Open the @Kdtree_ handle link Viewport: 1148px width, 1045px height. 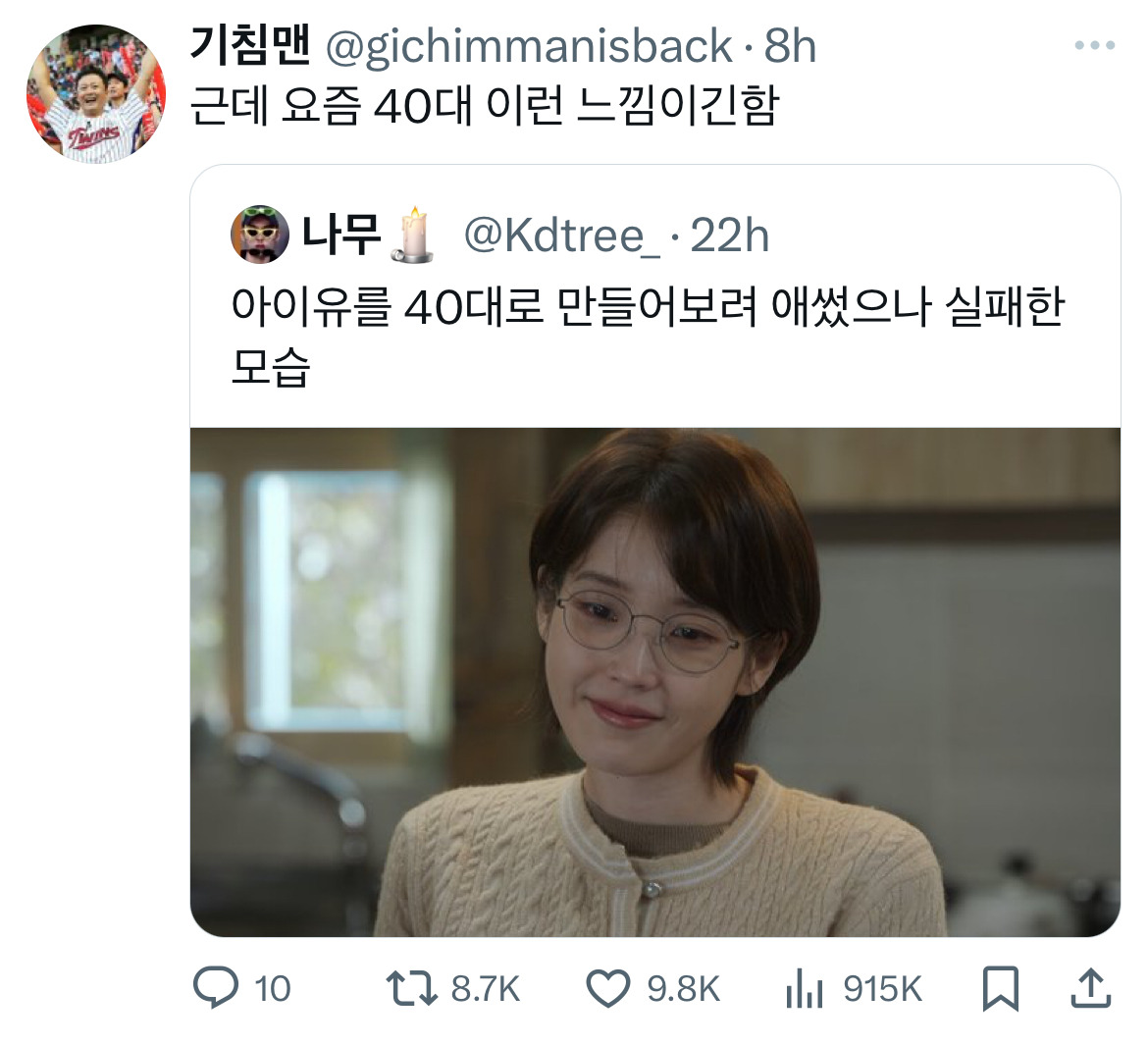pyautogui.click(x=561, y=235)
